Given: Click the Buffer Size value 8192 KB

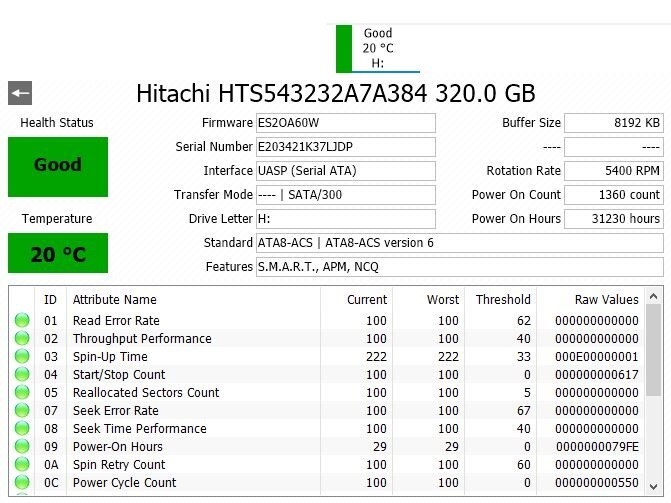Looking at the screenshot, I should coord(614,123).
